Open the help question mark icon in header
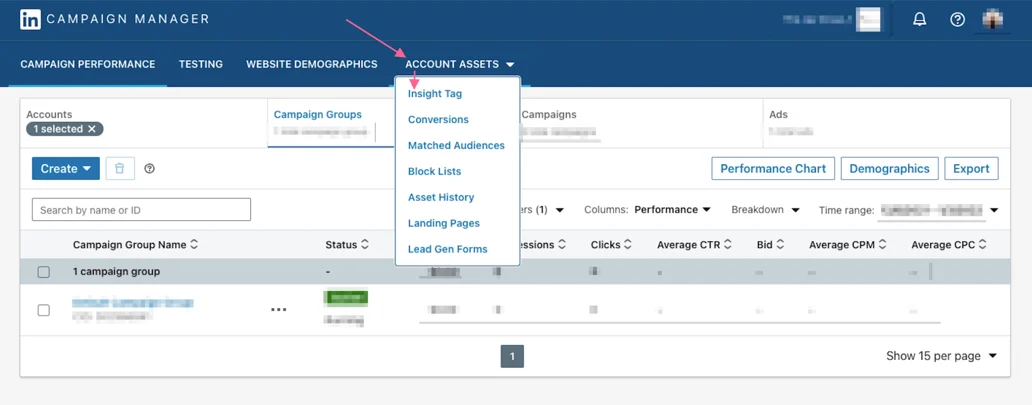1032x405 pixels. [957, 19]
